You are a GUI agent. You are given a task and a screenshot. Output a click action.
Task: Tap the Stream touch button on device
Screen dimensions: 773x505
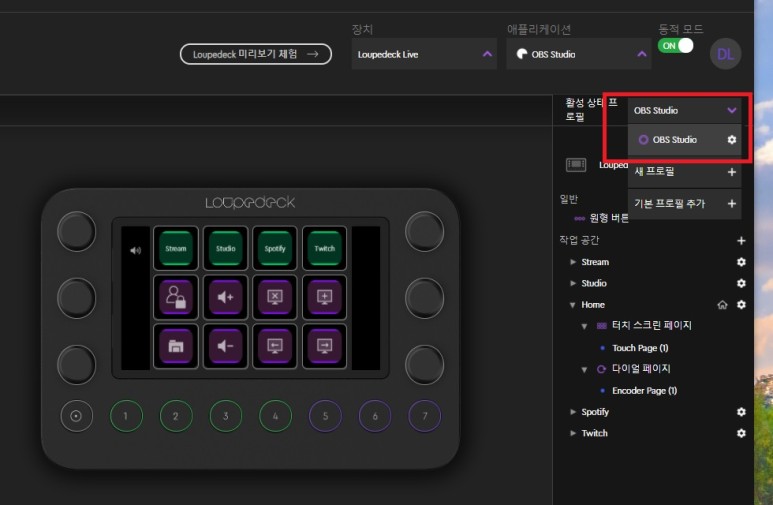(176, 248)
